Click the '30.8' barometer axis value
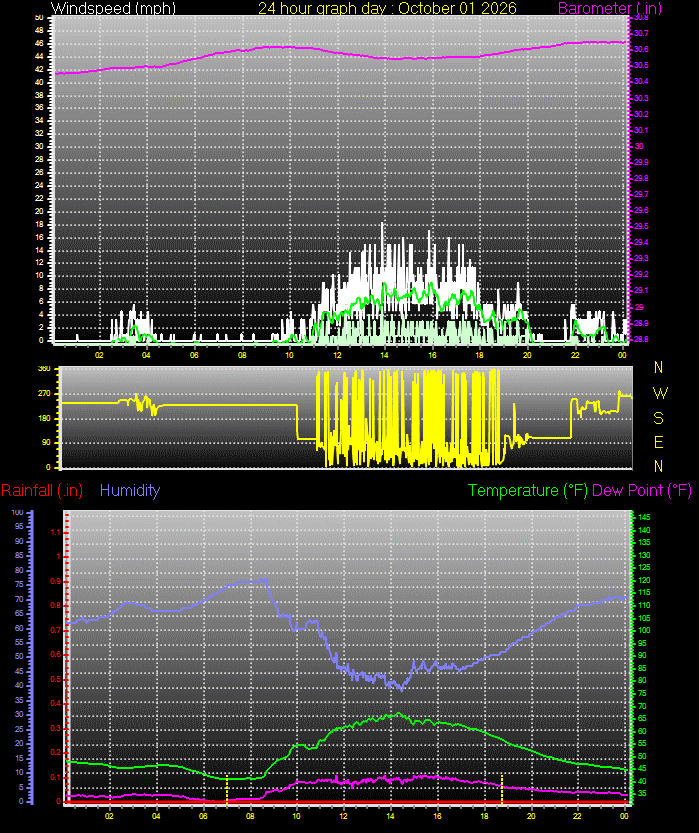699x833 pixels. [641, 18]
